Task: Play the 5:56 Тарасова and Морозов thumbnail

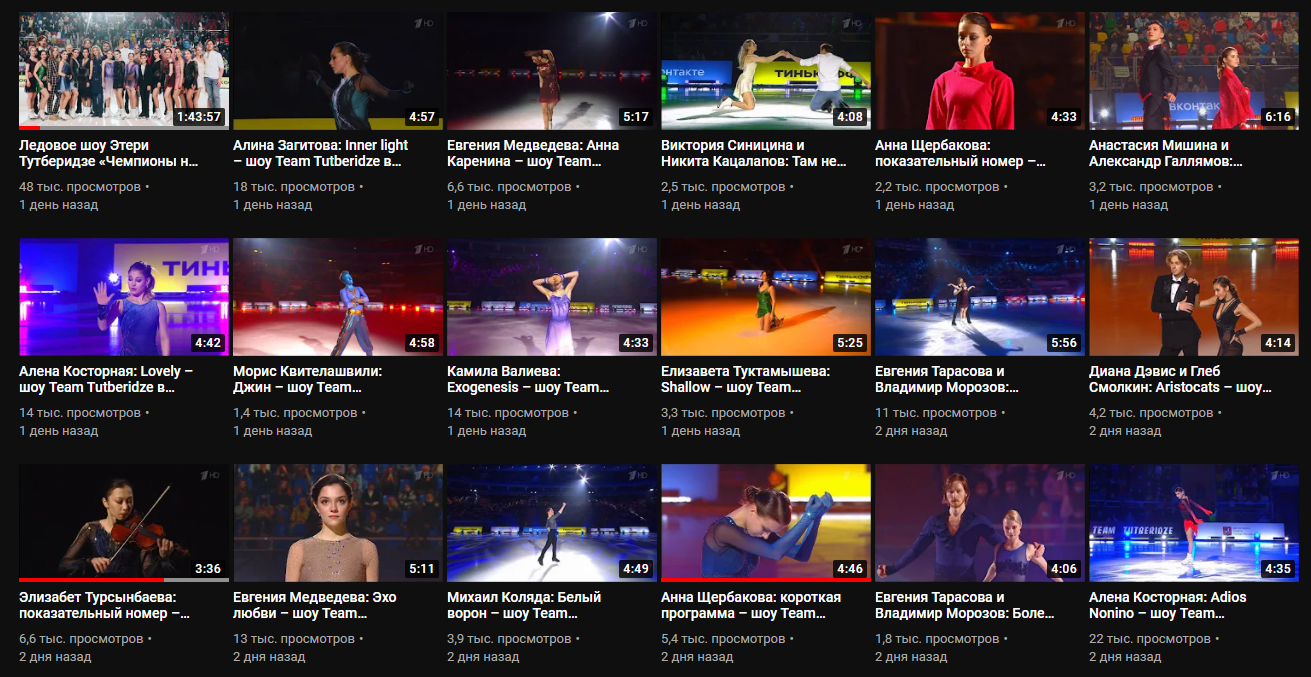Action: 979,297
